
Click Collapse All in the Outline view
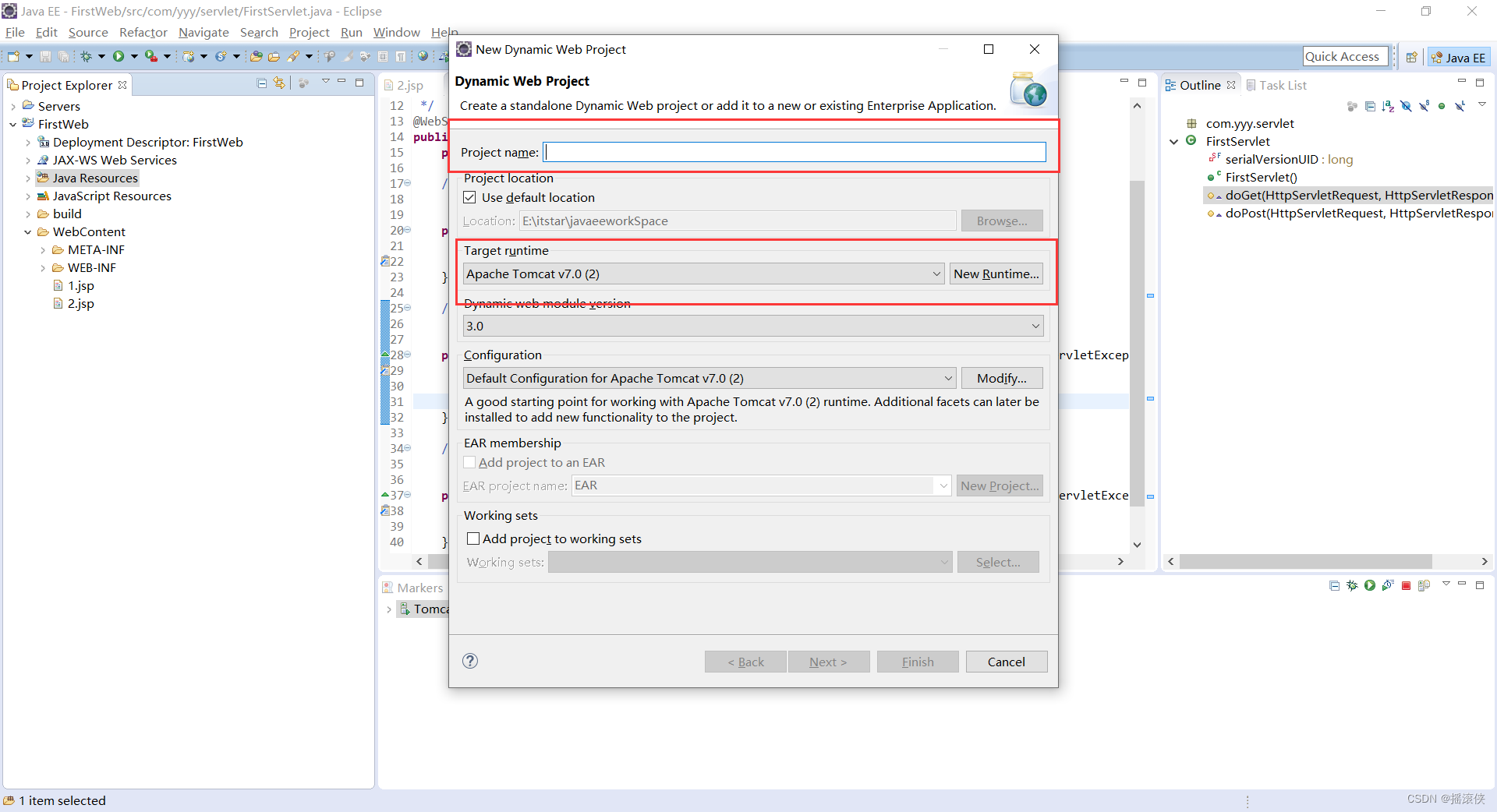1370,106
